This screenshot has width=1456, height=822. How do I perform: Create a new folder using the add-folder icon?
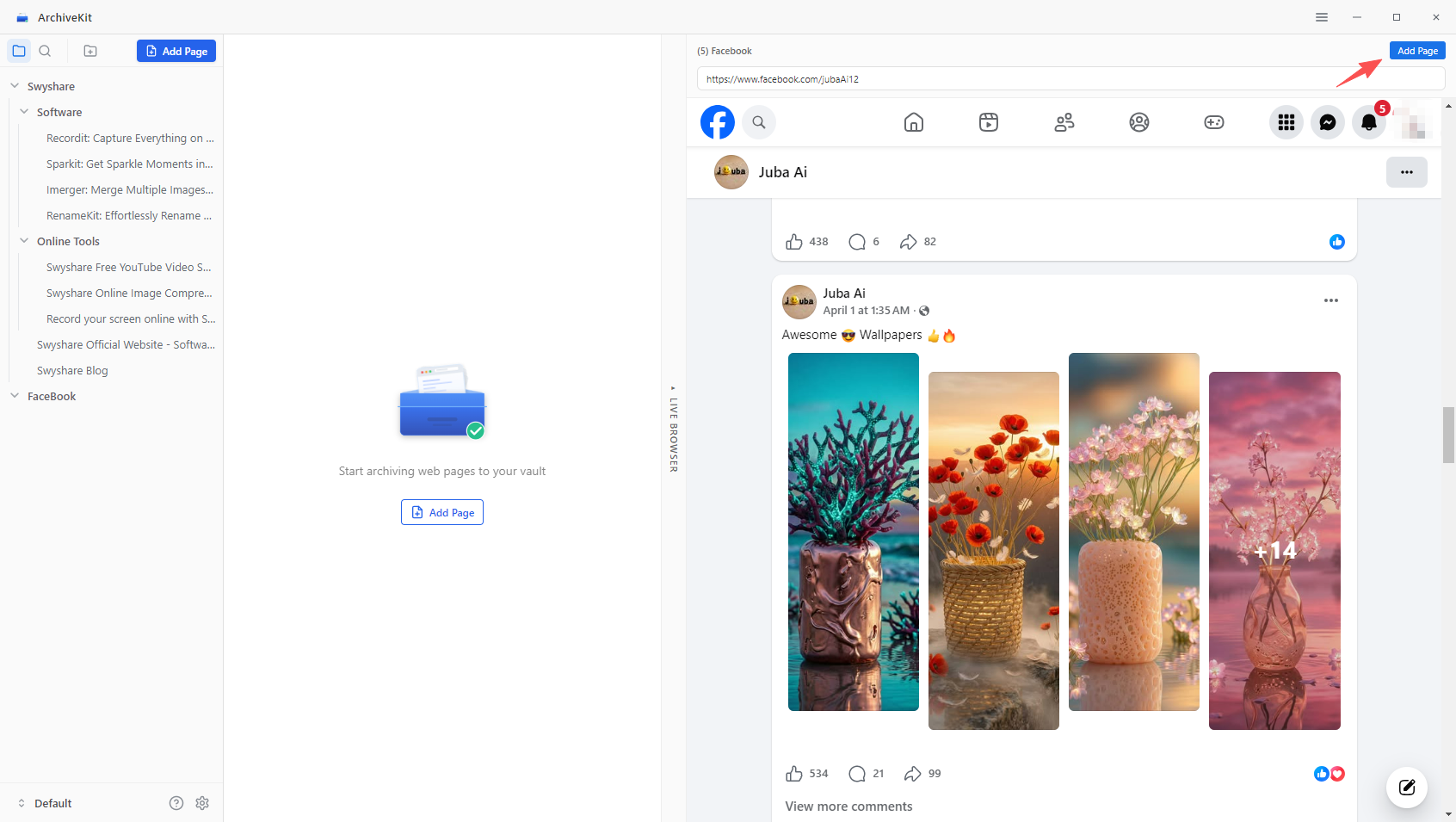89,51
